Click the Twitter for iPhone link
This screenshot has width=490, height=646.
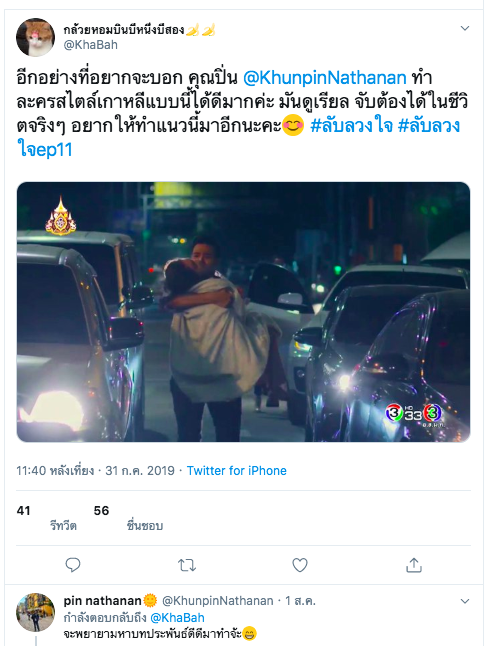click(x=237, y=470)
